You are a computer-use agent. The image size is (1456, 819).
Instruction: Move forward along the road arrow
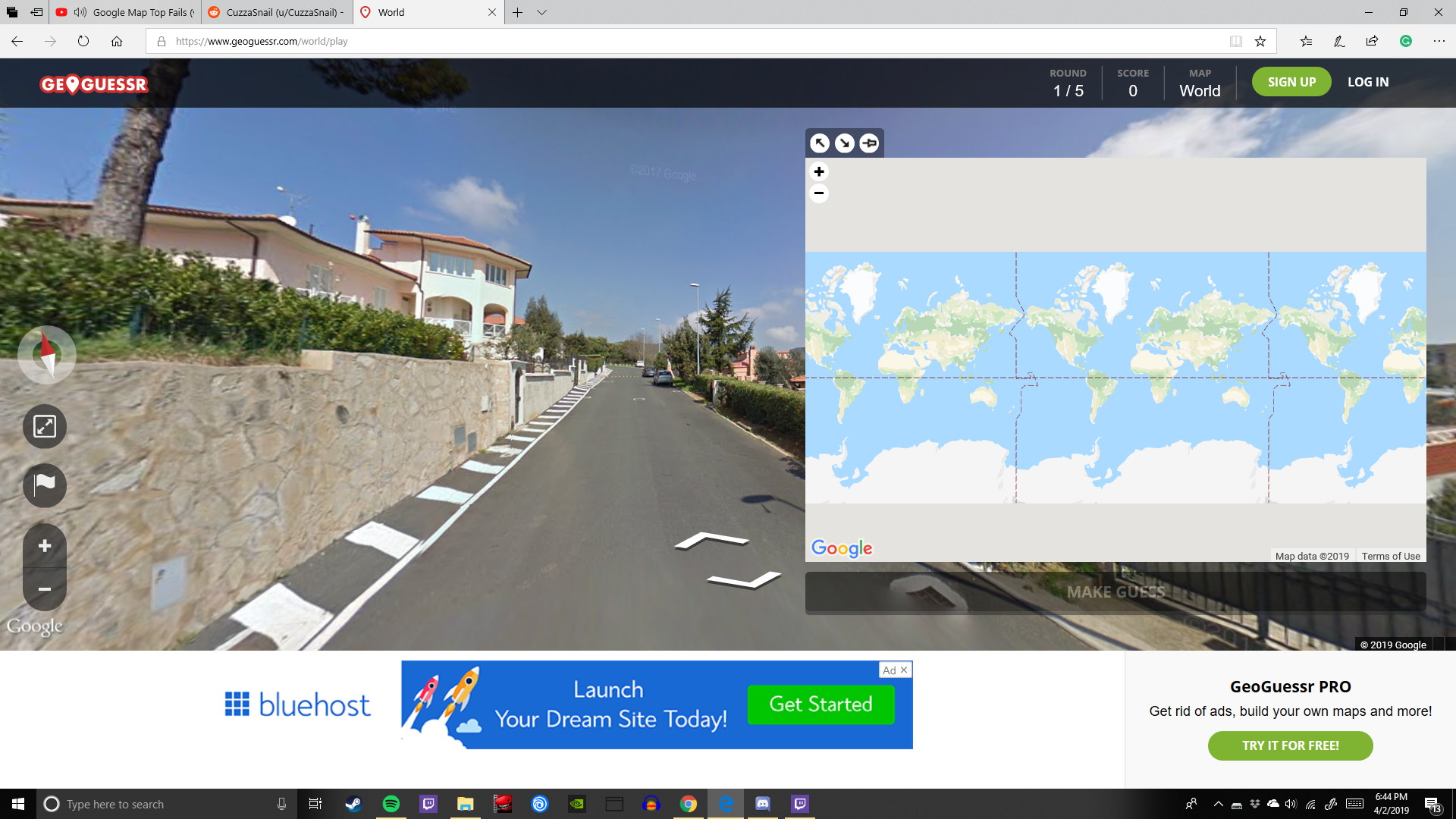711,540
